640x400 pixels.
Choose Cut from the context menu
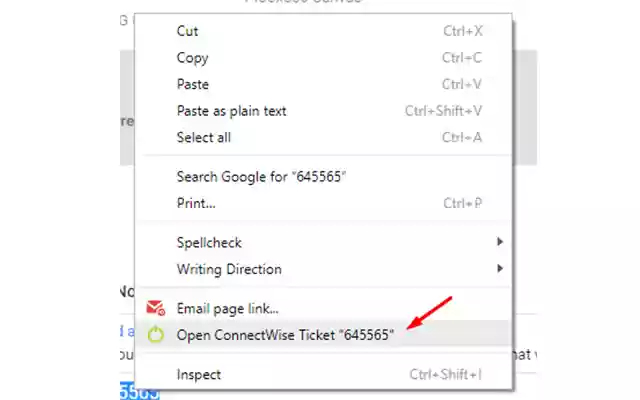(x=187, y=31)
